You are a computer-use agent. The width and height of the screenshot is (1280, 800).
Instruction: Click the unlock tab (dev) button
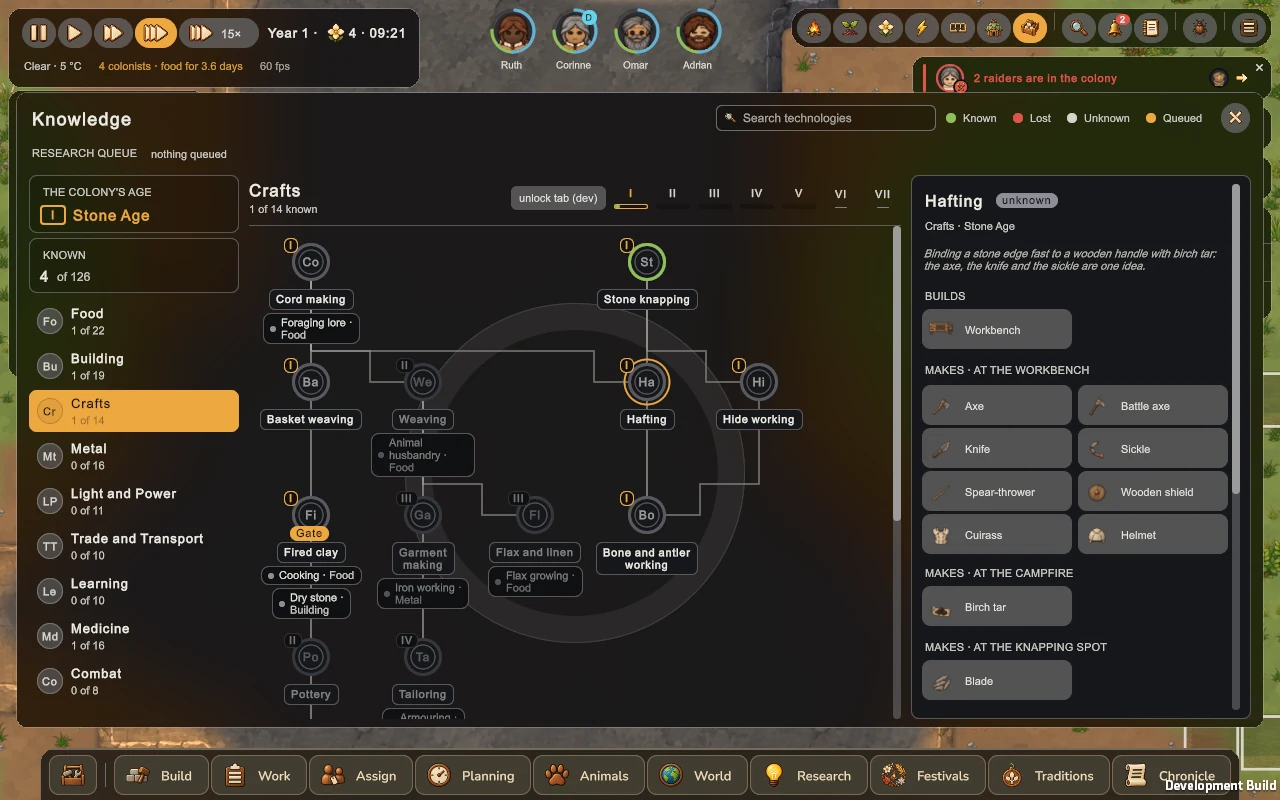[x=558, y=198]
